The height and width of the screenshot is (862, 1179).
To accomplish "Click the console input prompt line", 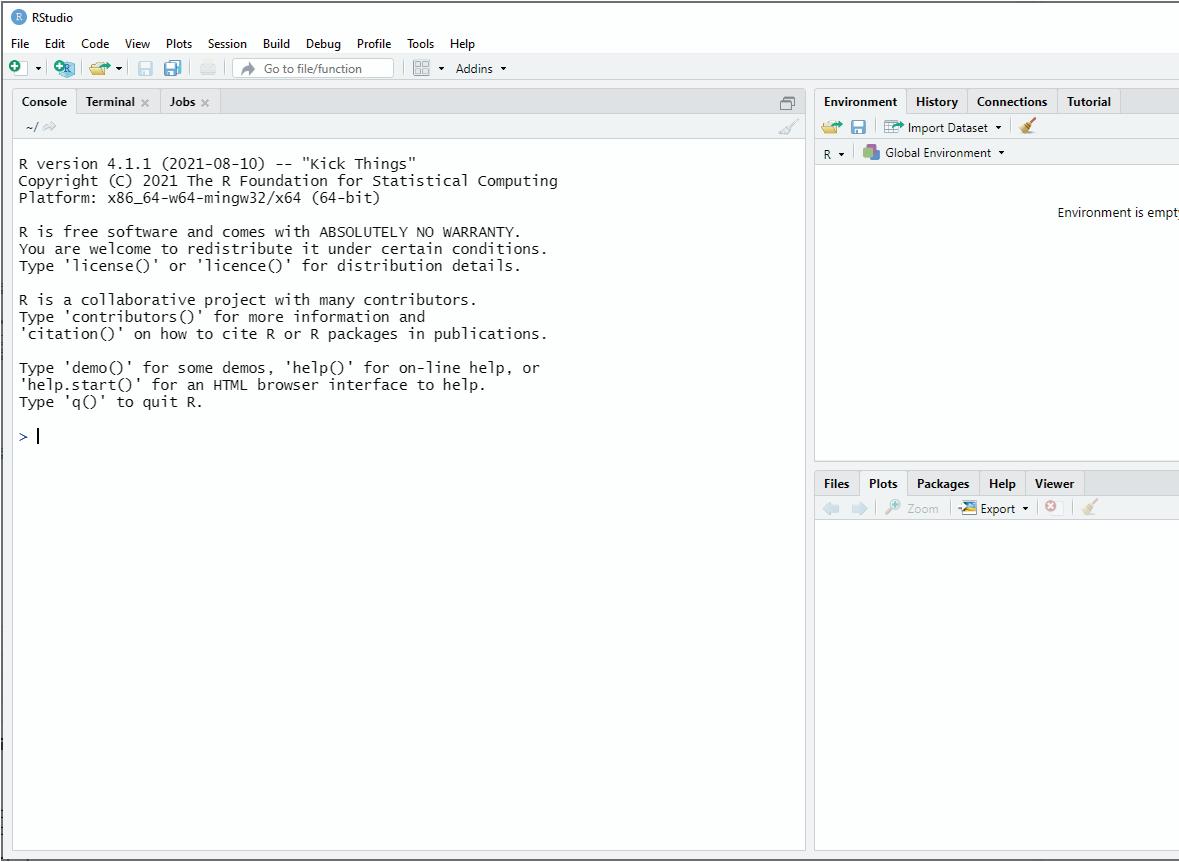I will coord(408,436).
